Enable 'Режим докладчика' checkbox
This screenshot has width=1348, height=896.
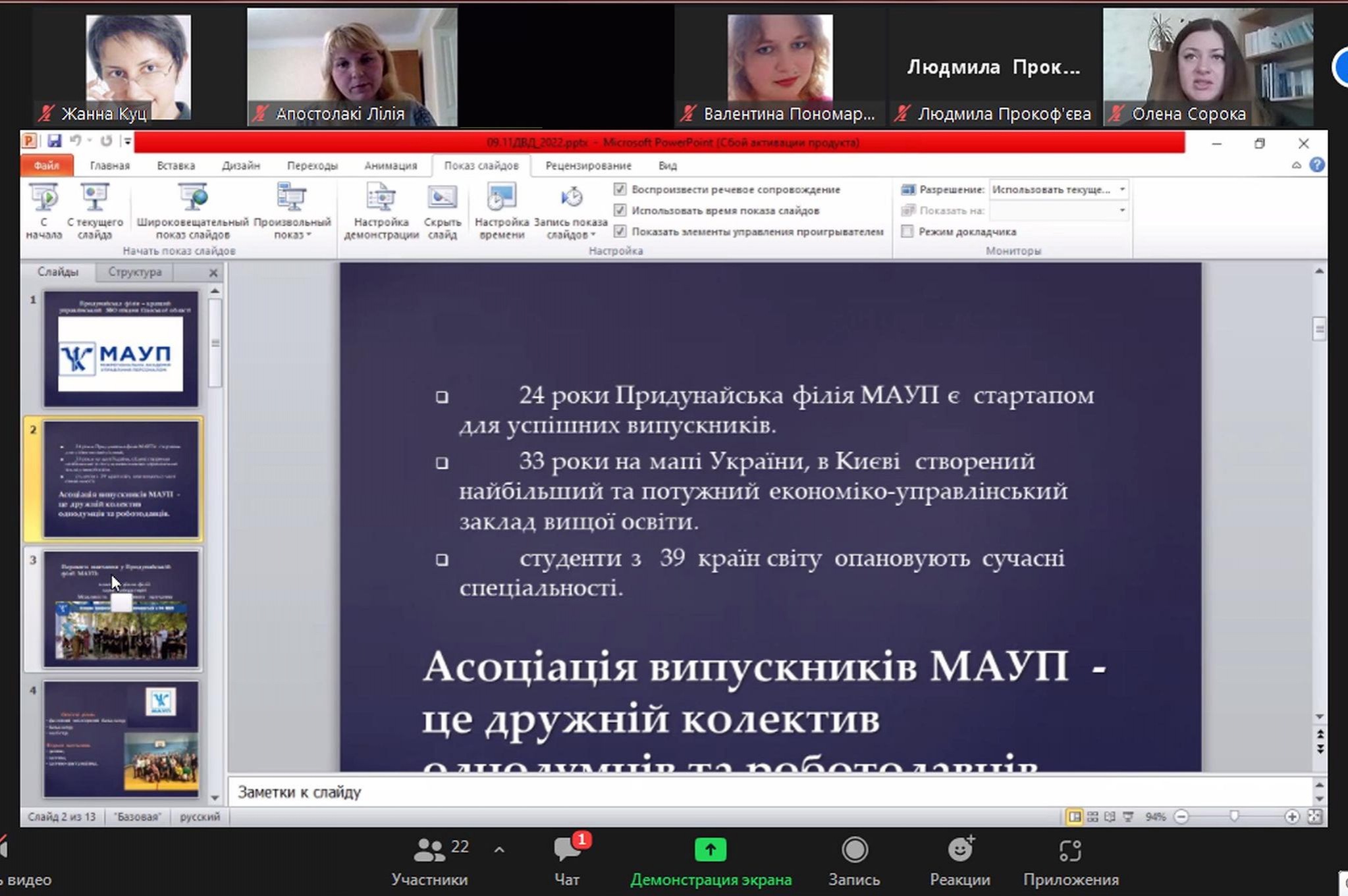pyautogui.click(x=907, y=232)
